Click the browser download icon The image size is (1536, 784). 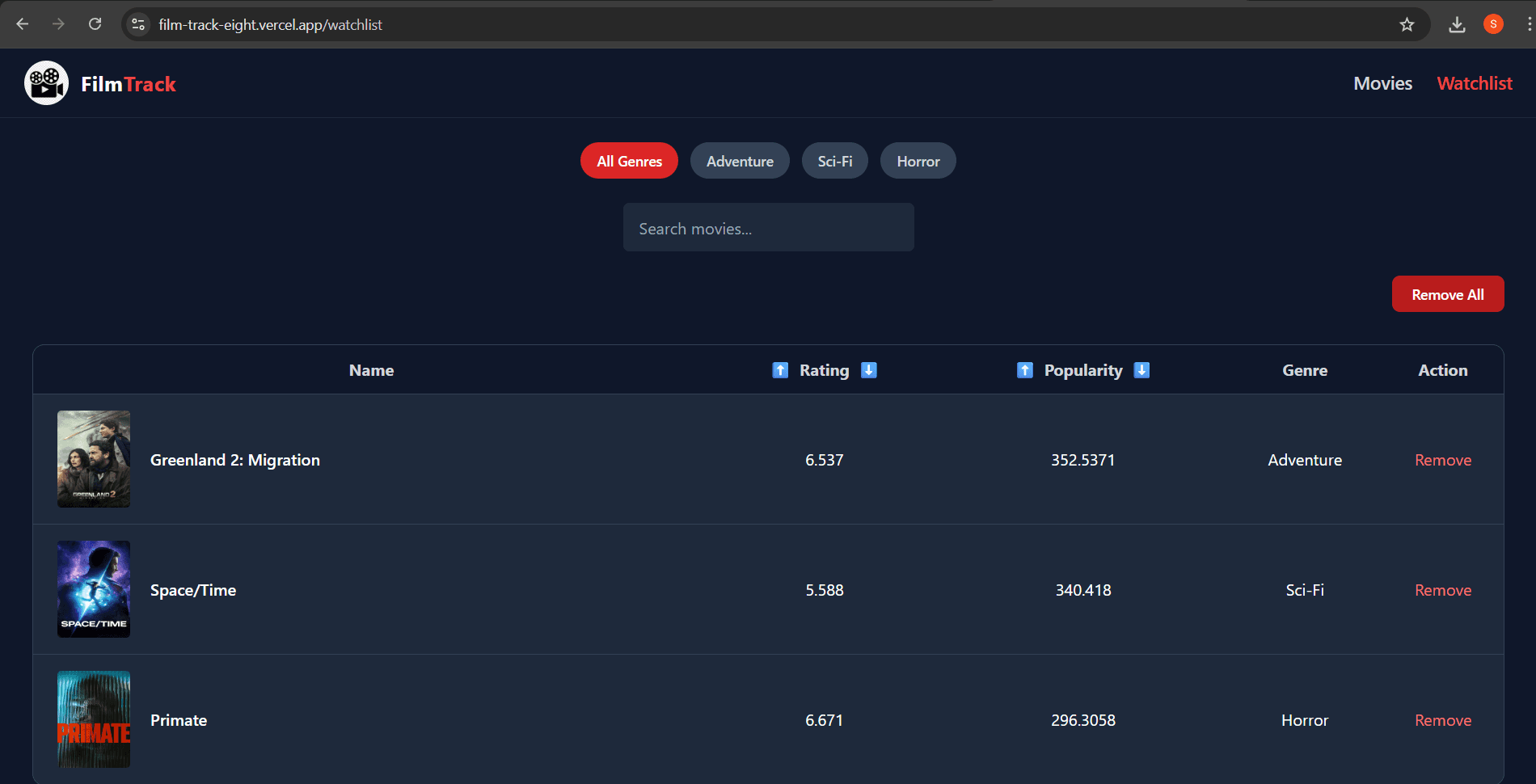(x=1458, y=24)
